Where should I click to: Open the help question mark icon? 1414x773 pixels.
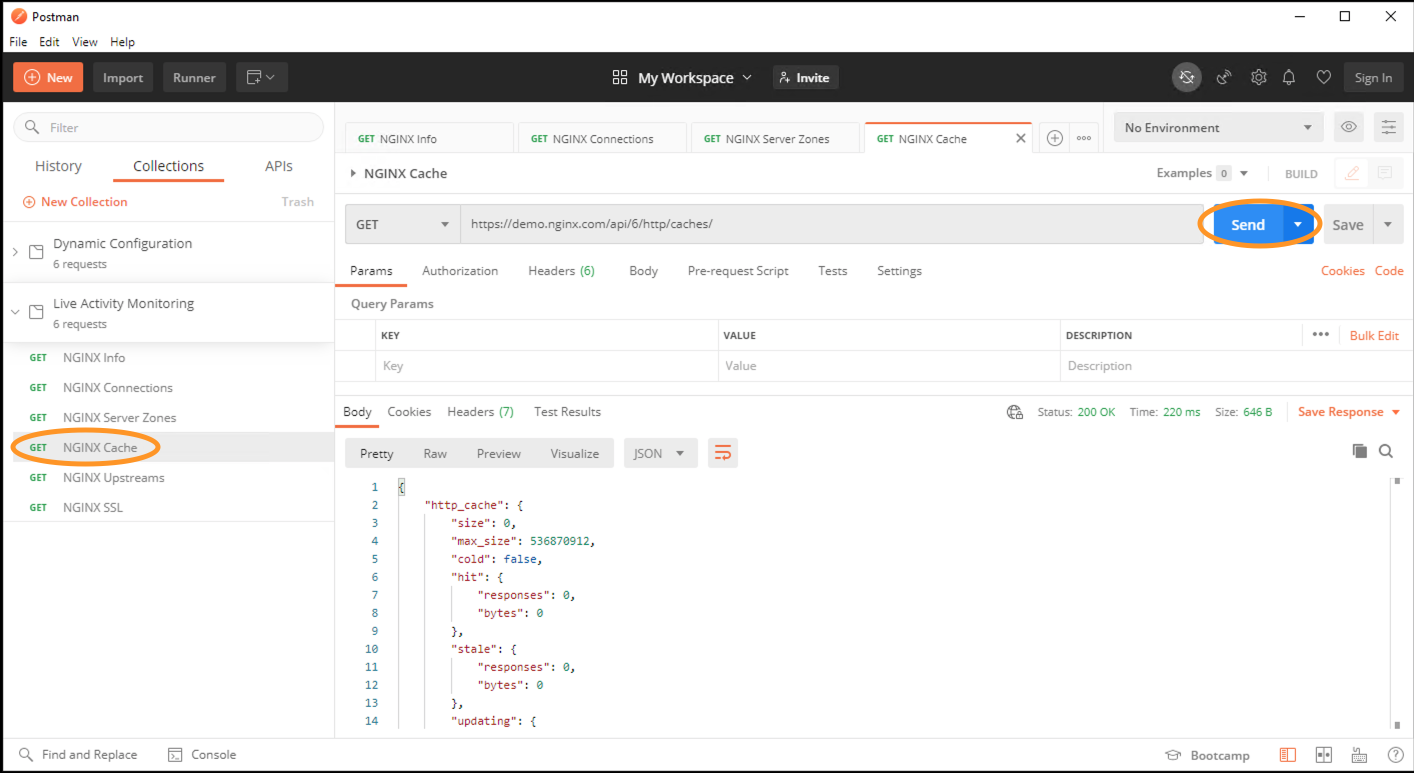coord(1395,755)
